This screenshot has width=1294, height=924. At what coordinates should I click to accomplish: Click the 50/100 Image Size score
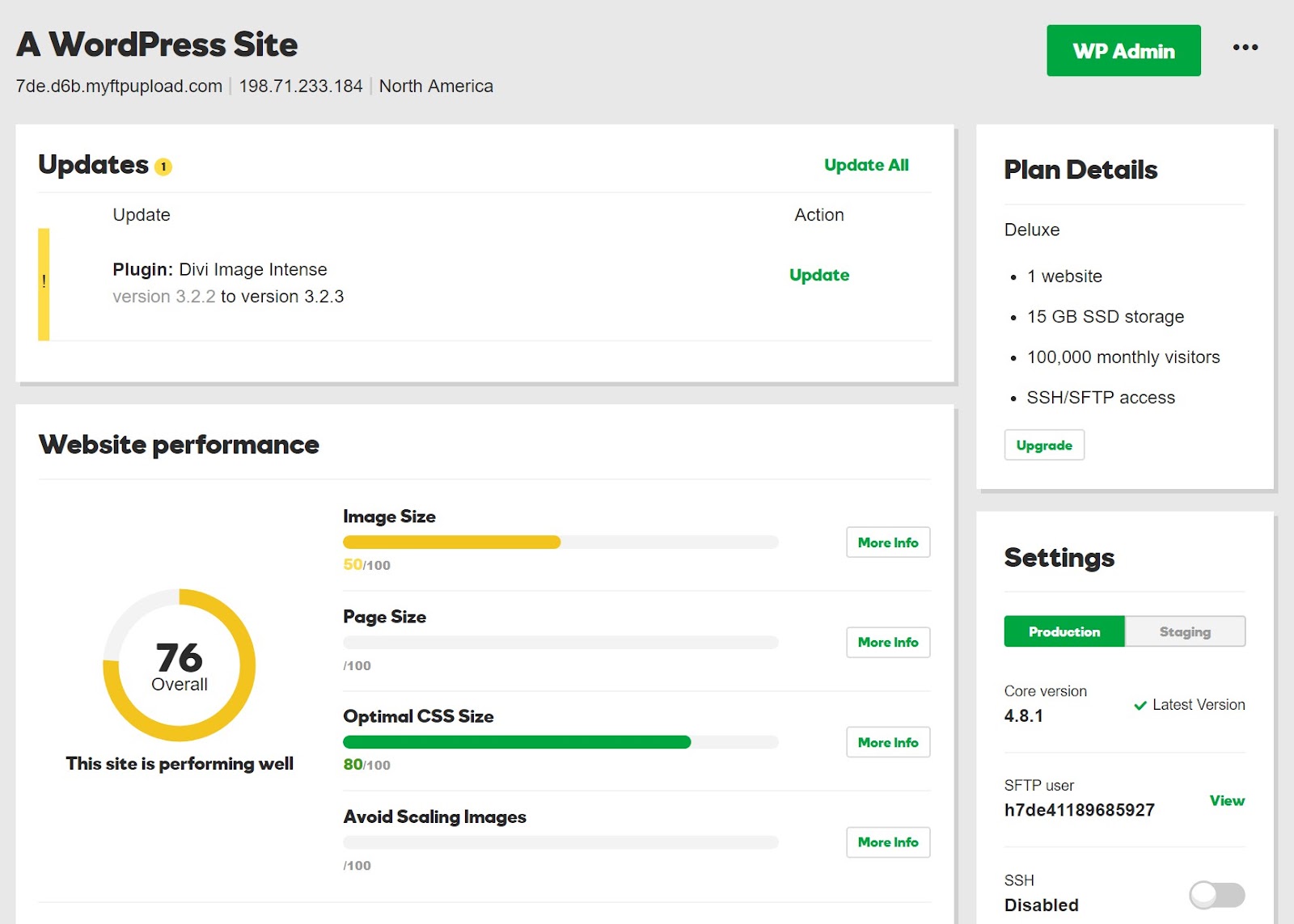pyautogui.click(x=366, y=565)
